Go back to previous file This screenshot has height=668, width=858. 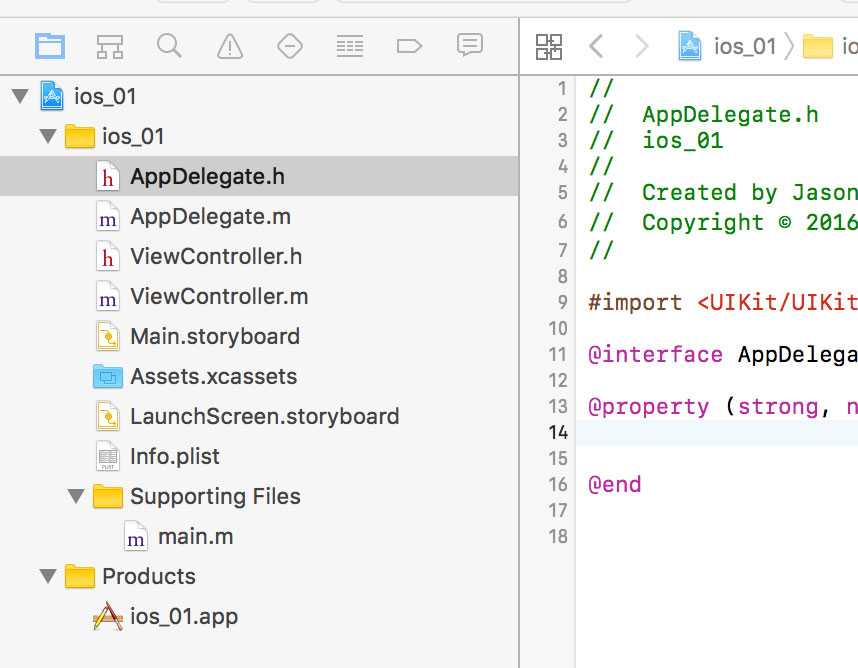click(596, 46)
